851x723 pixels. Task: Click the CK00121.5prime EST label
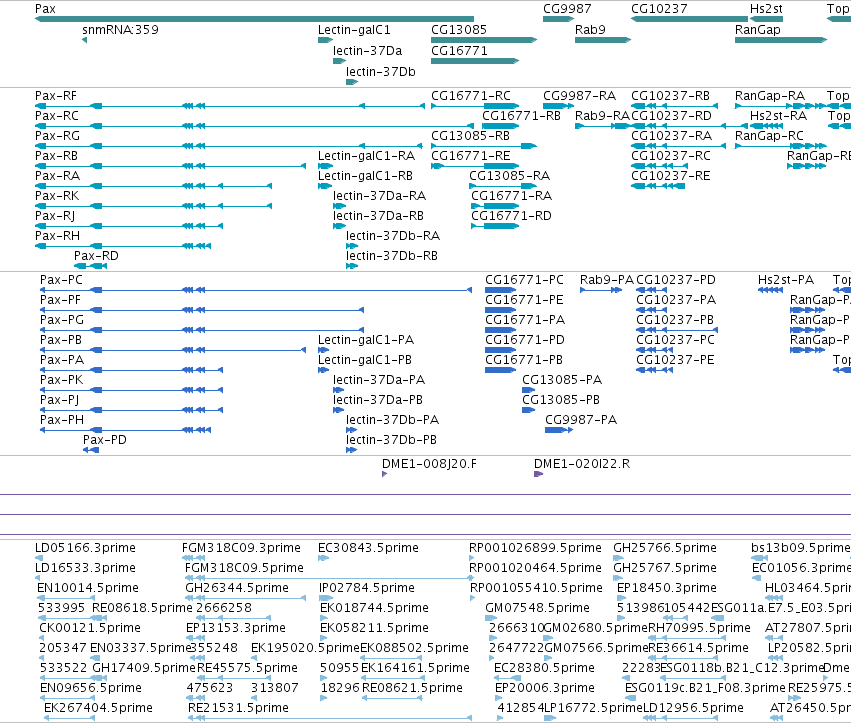coord(90,629)
